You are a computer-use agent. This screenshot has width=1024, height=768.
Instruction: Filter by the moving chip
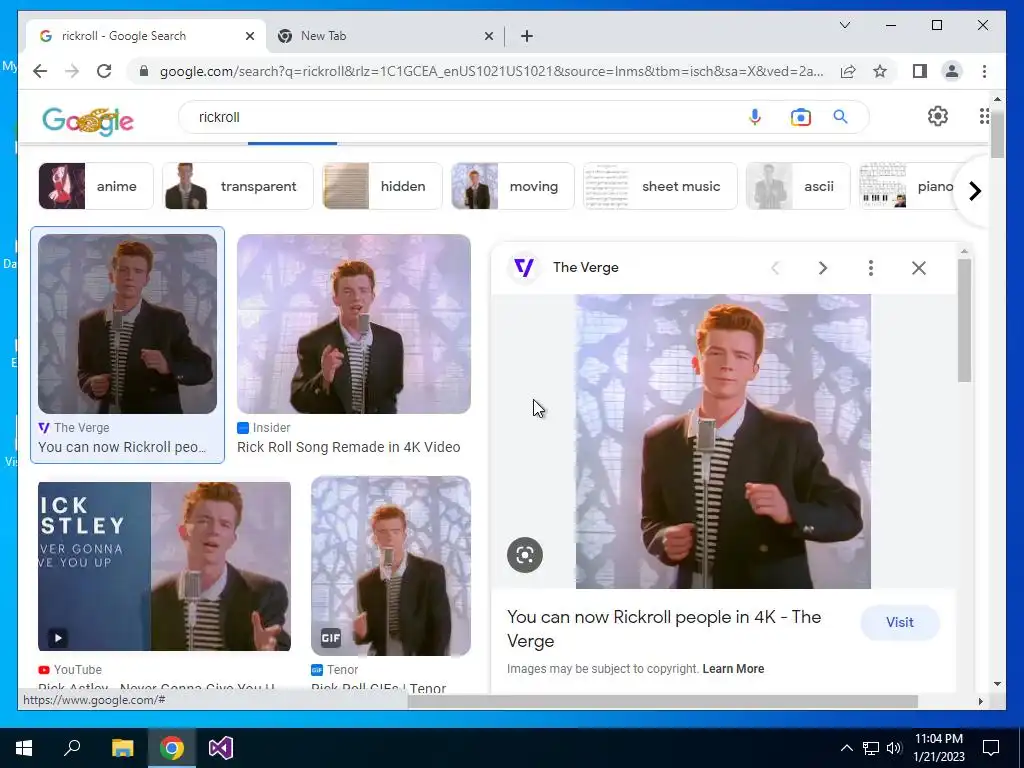click(513, 186)
